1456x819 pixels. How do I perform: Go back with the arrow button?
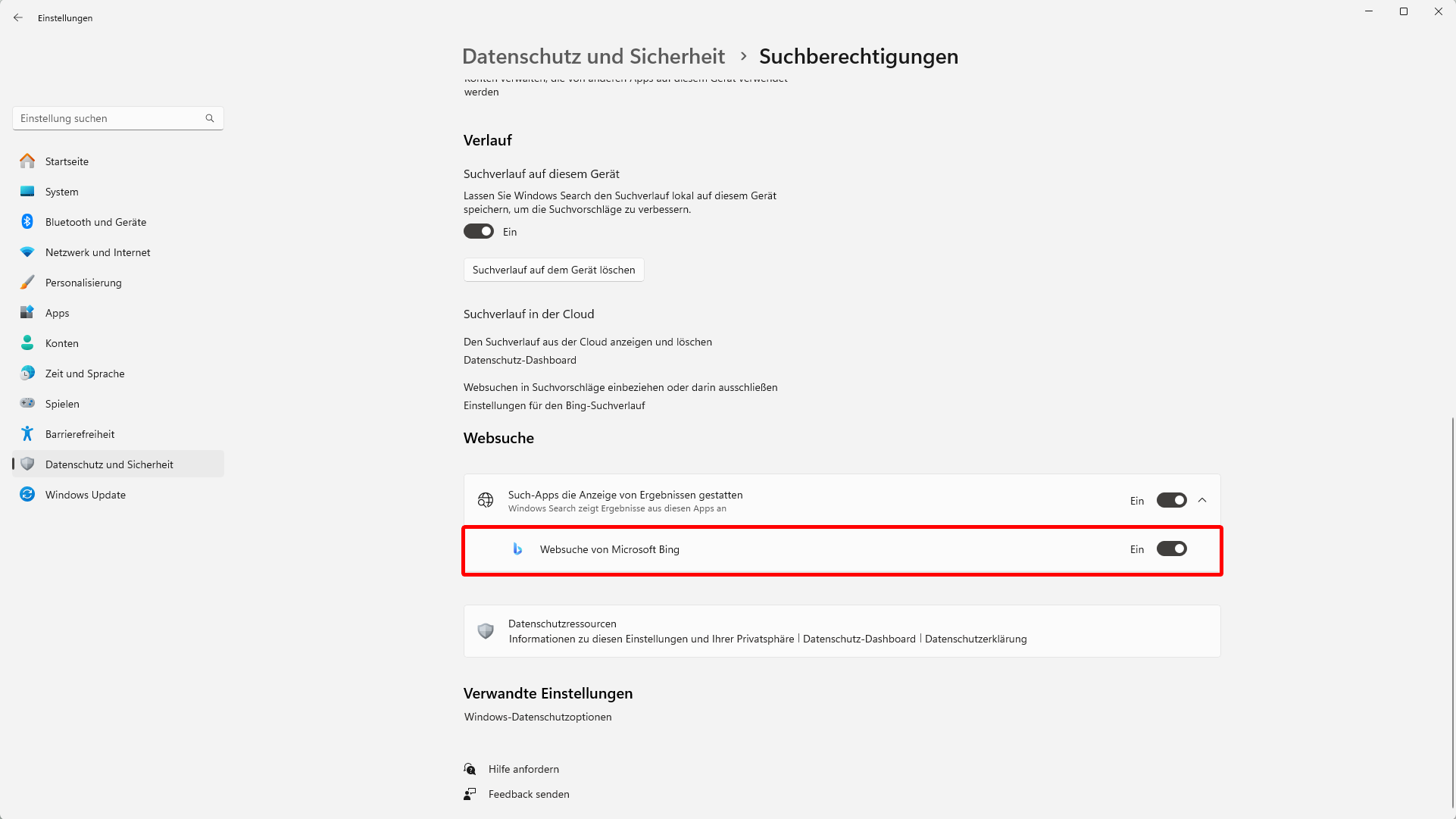point(18,17)
